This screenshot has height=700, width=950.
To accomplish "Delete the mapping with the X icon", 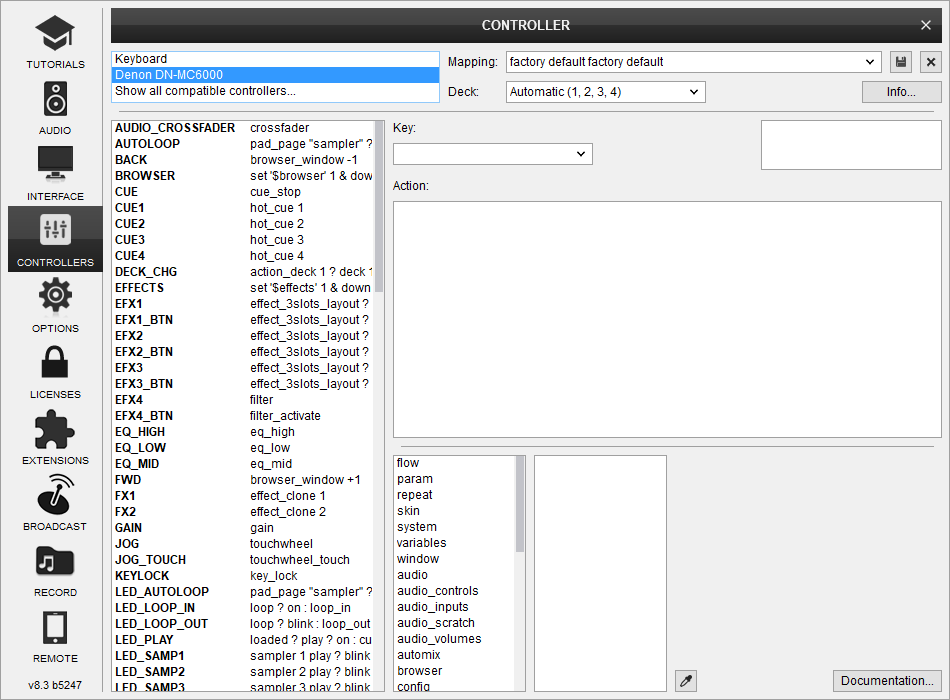I will coord(931,62).
